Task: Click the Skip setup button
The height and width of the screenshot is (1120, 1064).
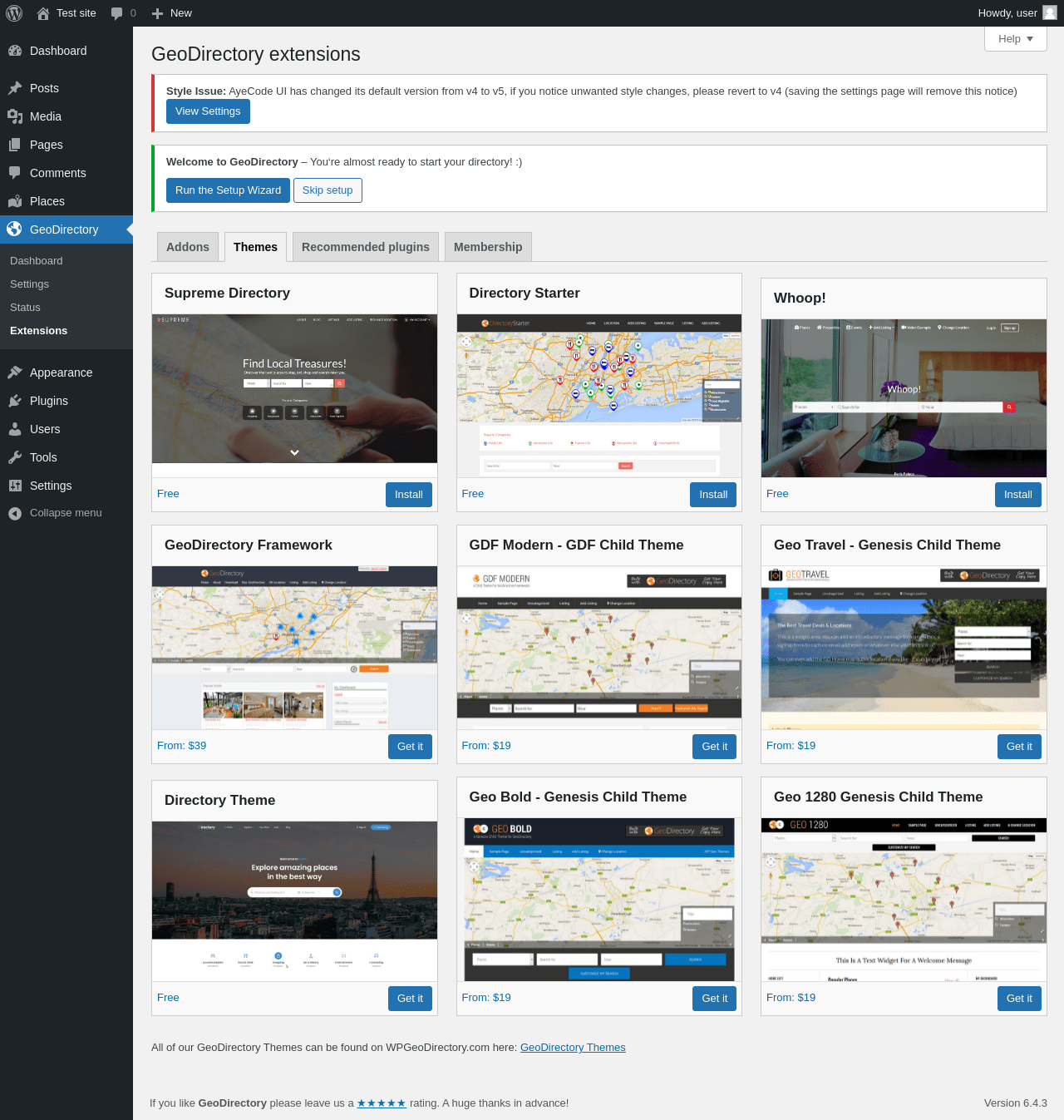Action: [x=328, y=190]
